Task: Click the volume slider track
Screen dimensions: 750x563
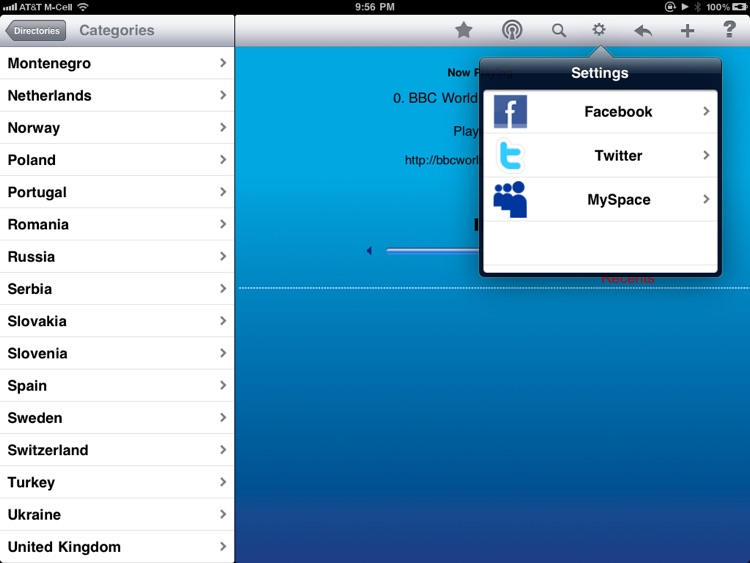Action: 433,251
